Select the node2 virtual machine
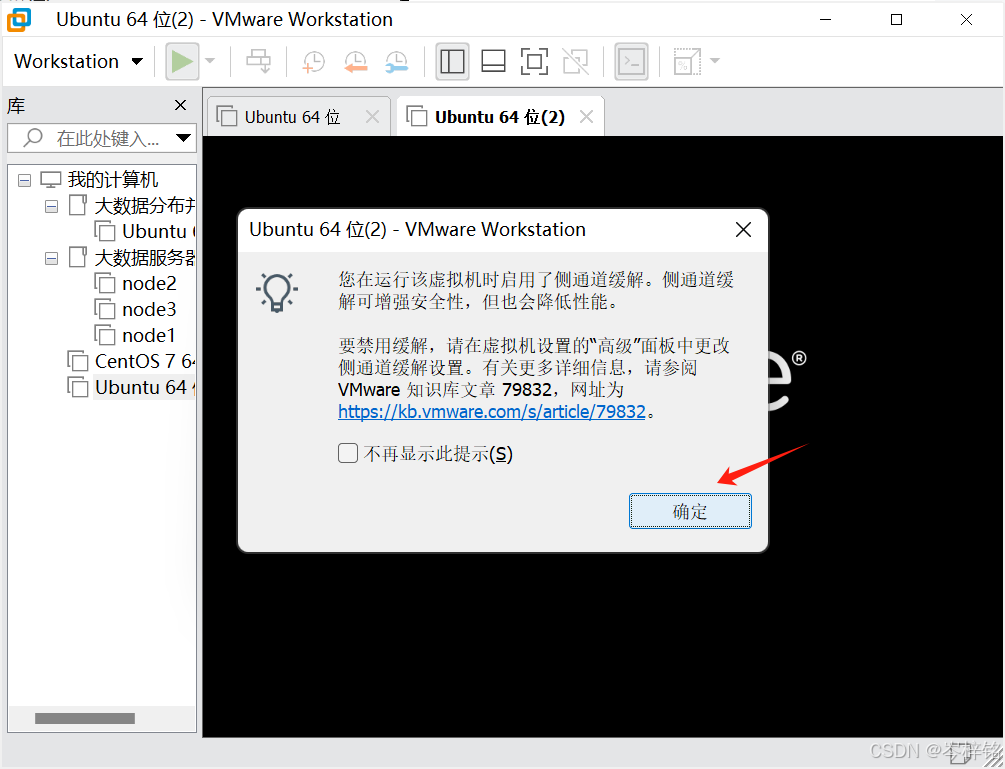Viewport: 1005px width, 769px height. pyautogui.click(x=149, y=283)
